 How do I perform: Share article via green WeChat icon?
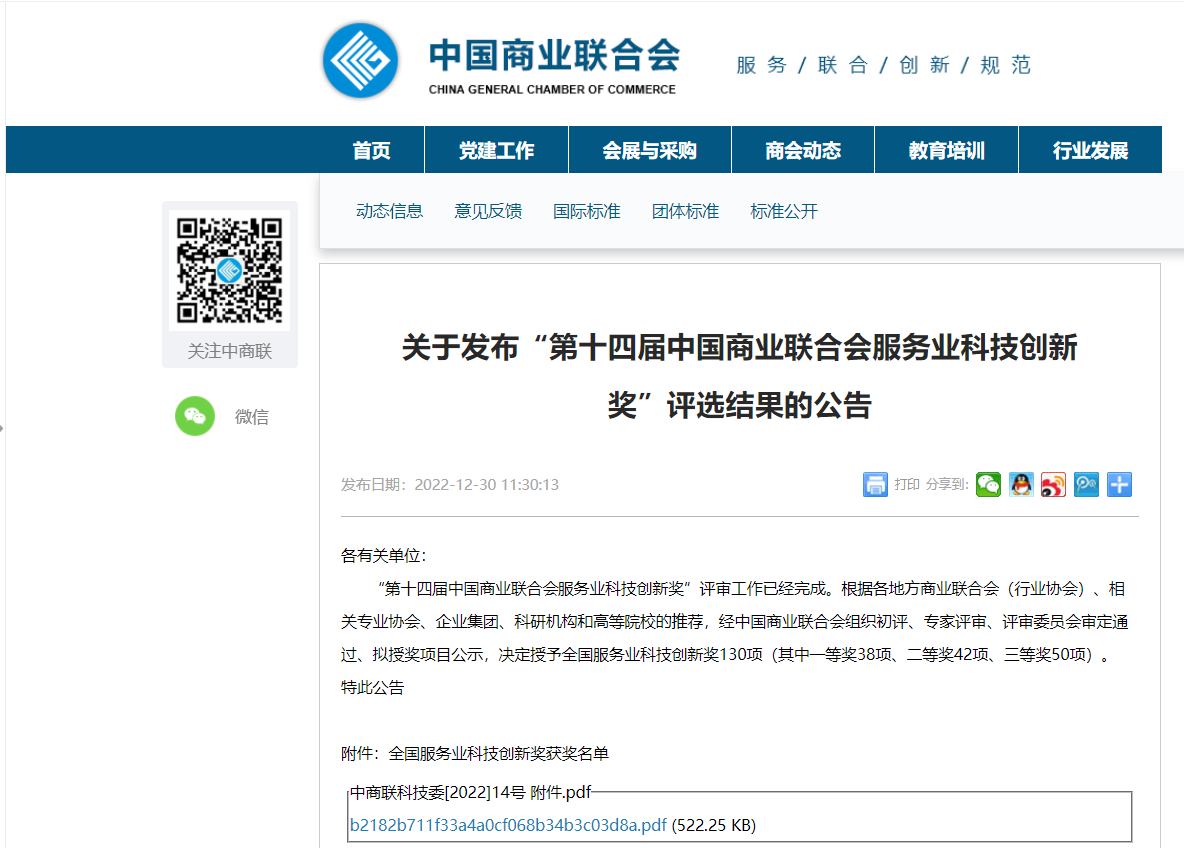(x=988, y=485)
